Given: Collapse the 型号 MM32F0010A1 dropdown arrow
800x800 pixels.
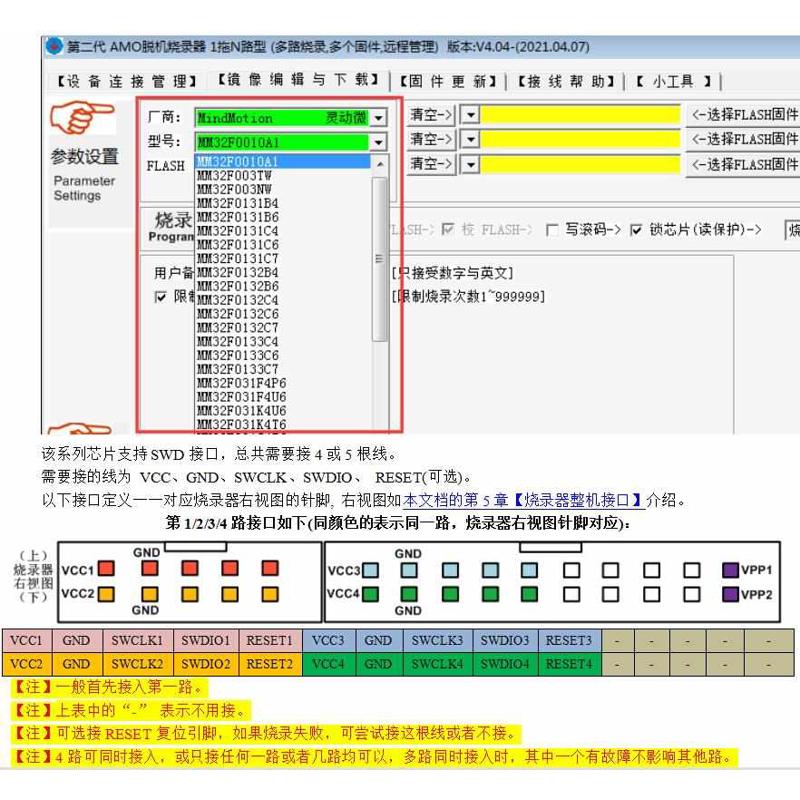Looking at the screenshot, I should click(x=378, y=142).
